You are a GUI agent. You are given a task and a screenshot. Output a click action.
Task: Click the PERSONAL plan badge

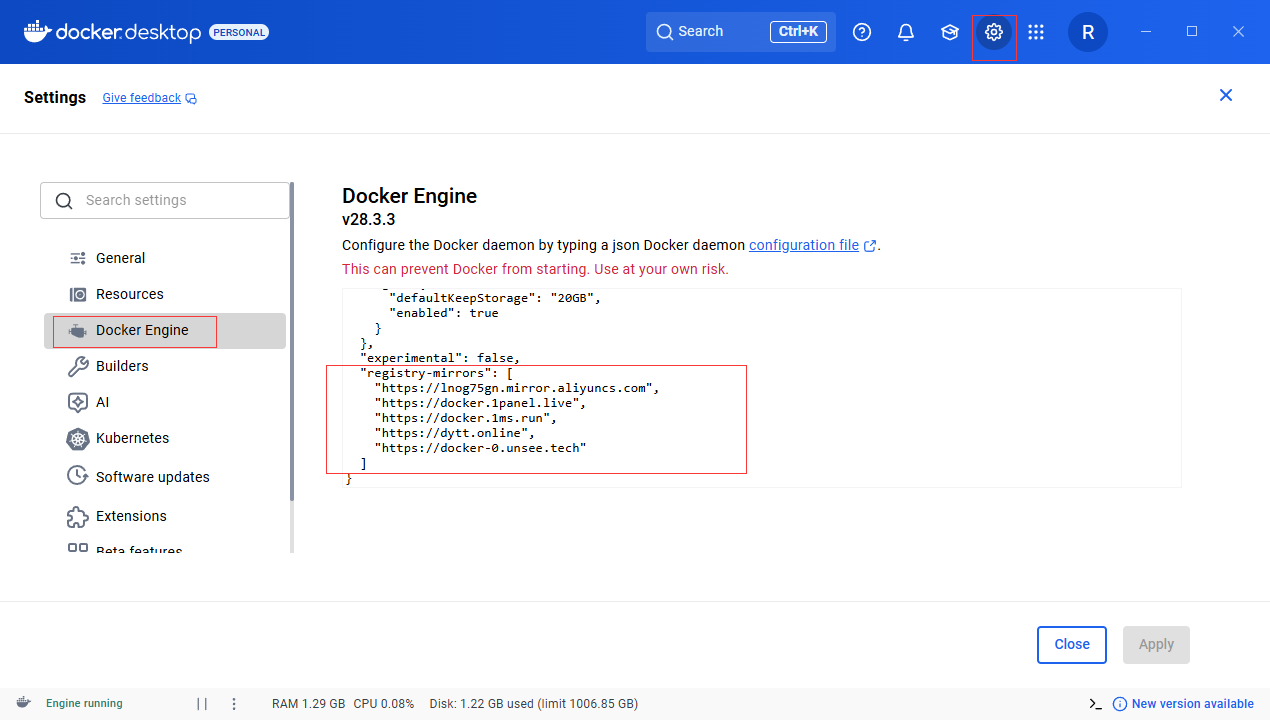pyautogui.click(x=239, y=33)
